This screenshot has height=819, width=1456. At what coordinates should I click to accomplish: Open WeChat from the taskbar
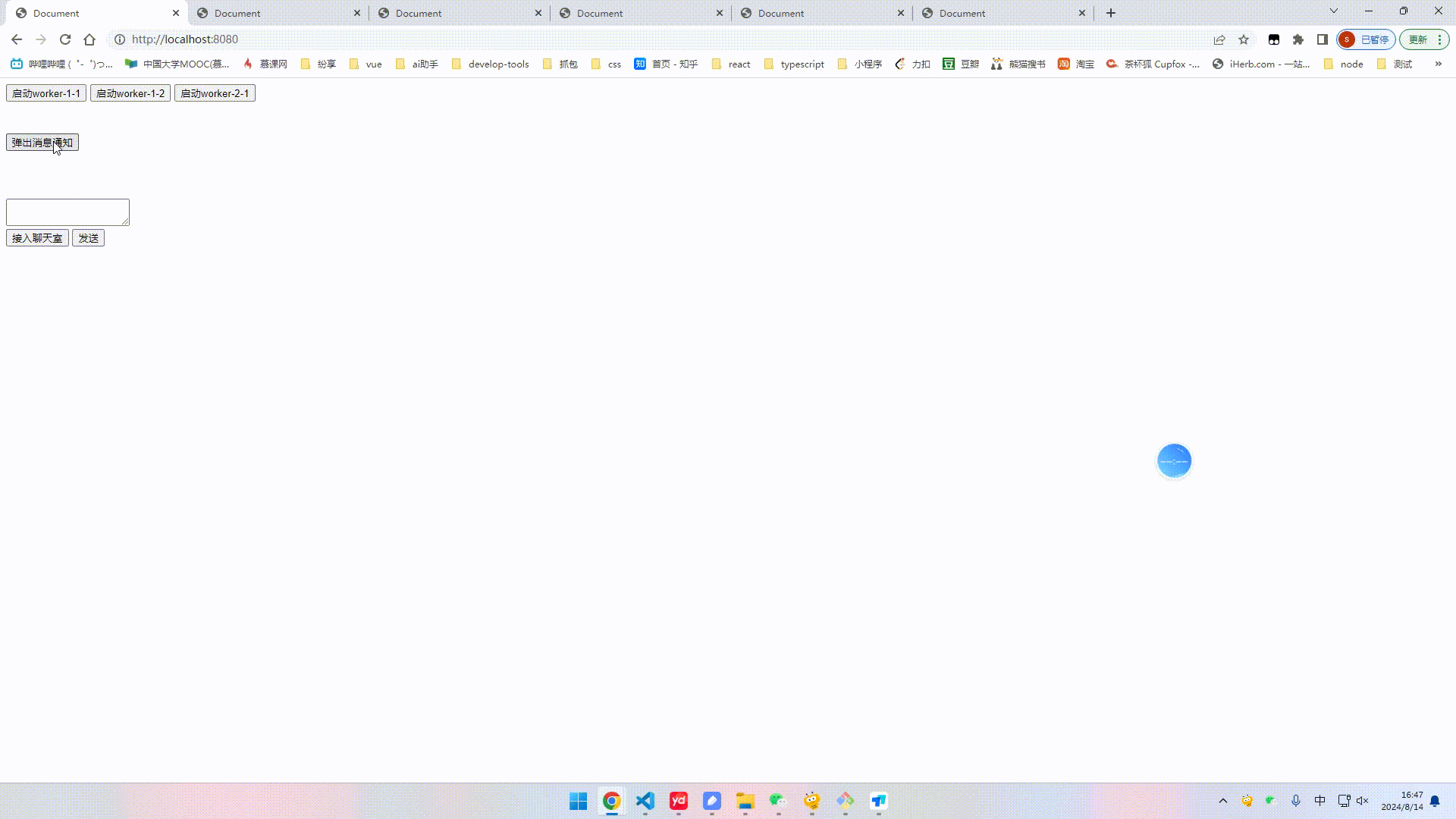pos(778,801)
